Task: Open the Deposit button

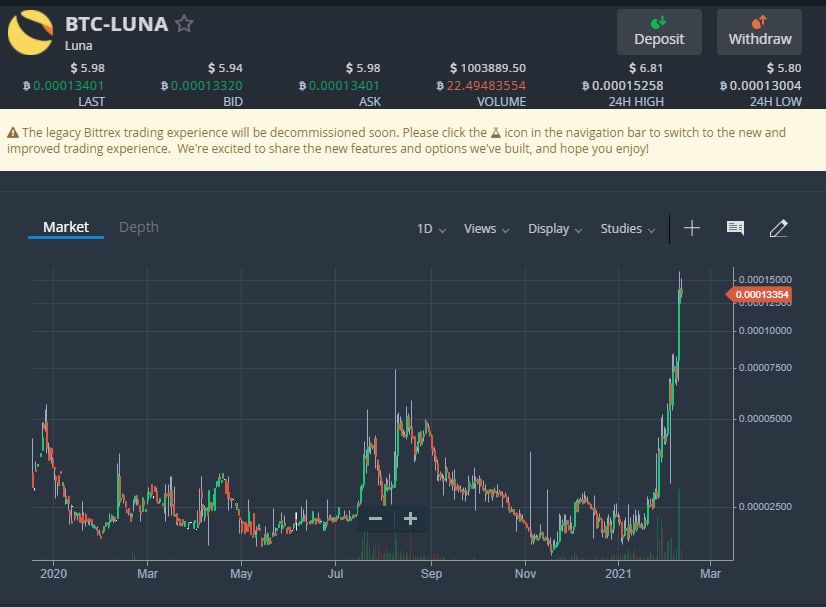Action: (x=659, y=32)
